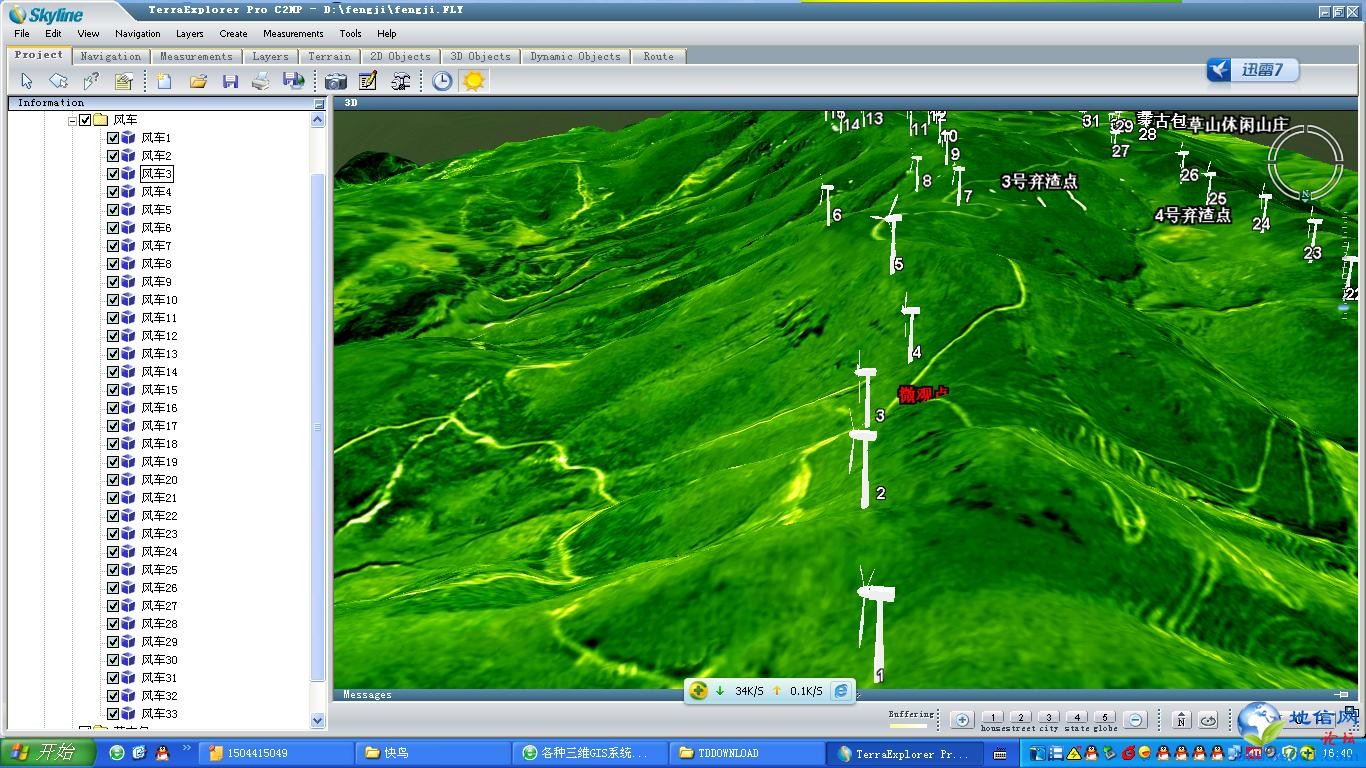Image resolution: width=1366 pixels, height=768 pixels.
Task: Click the pin button on the Messages bar
Action: [x=1342, y=694]
